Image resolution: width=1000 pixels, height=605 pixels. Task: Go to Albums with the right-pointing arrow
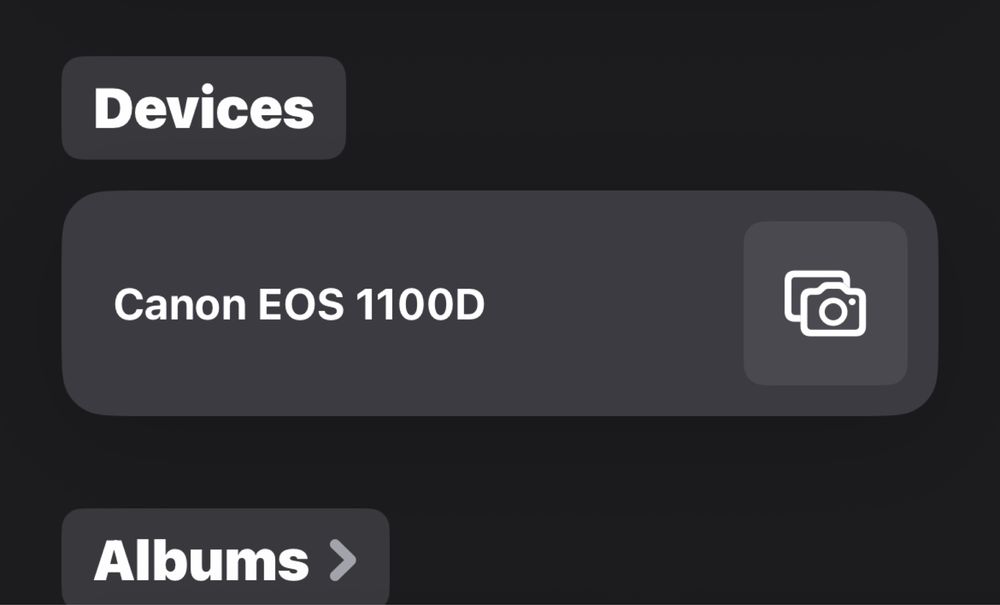pyautogui.click(x=343, y=560)
